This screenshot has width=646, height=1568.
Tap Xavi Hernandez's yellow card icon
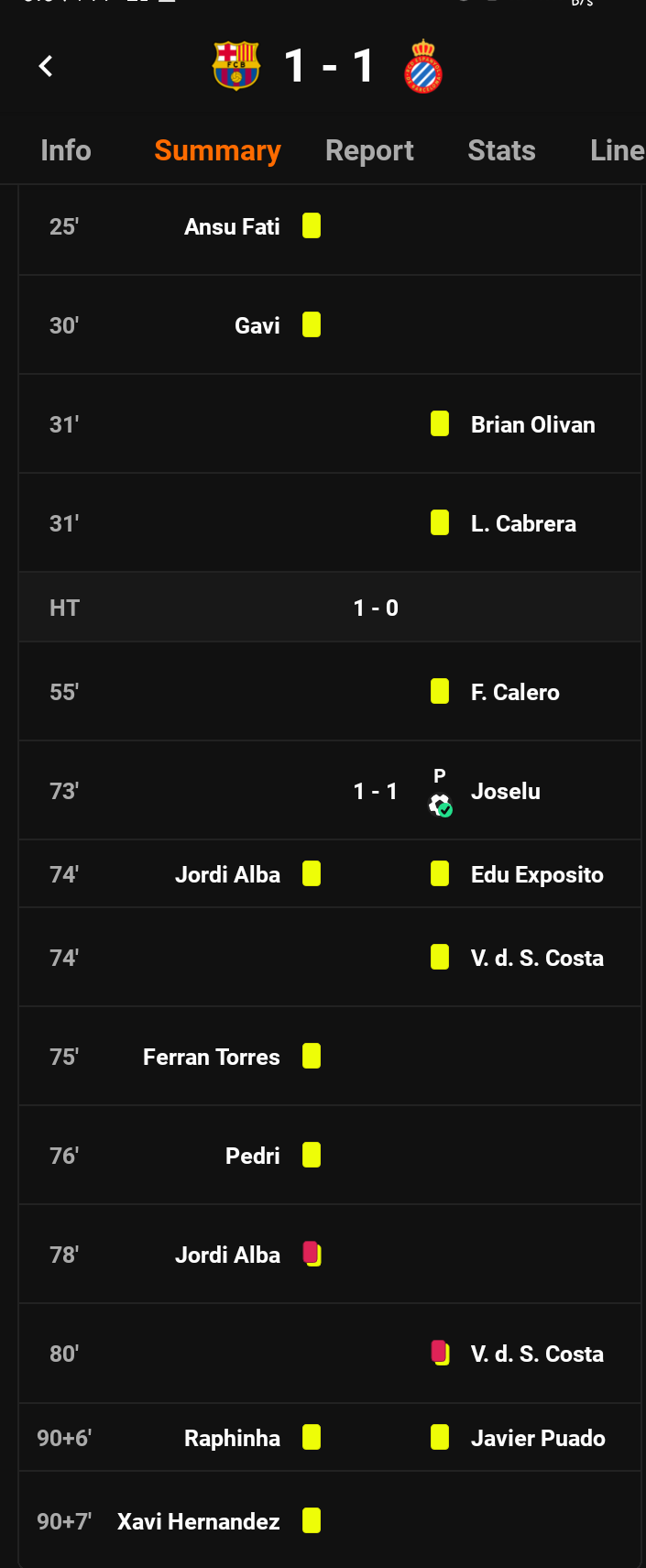312,1520
